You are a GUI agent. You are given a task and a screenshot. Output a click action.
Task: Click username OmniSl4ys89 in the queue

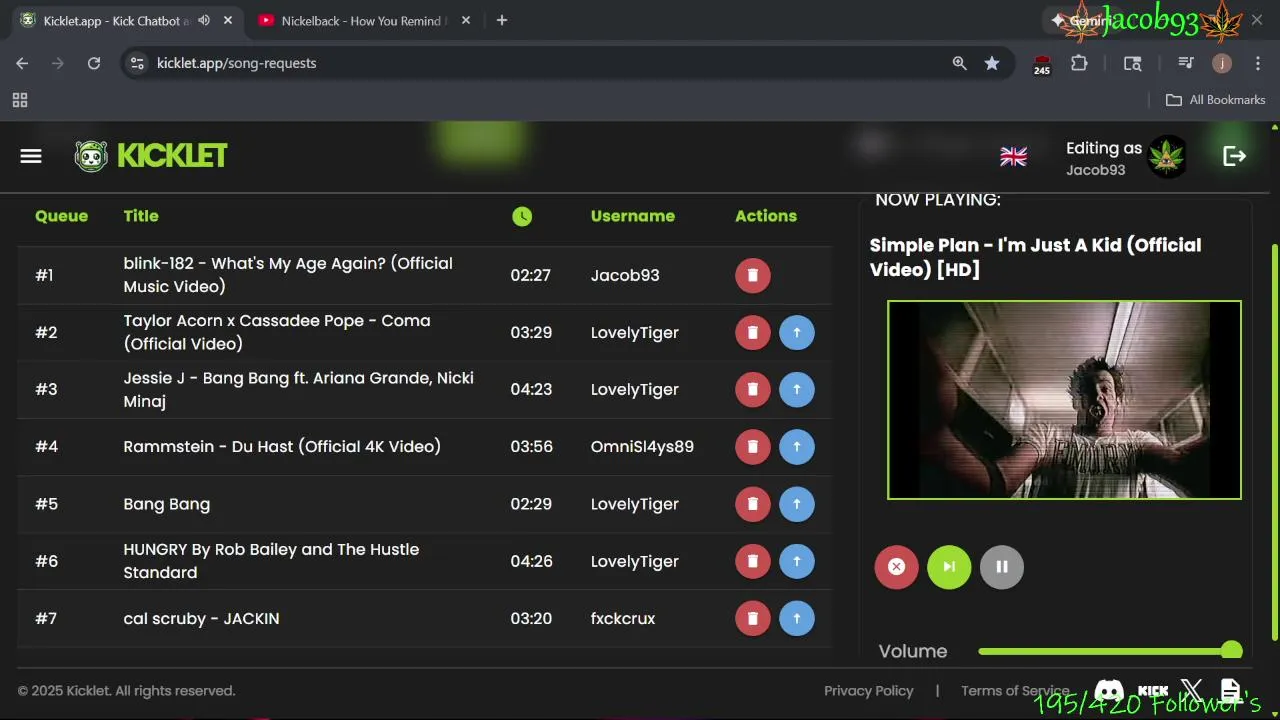tap(642, 447)
